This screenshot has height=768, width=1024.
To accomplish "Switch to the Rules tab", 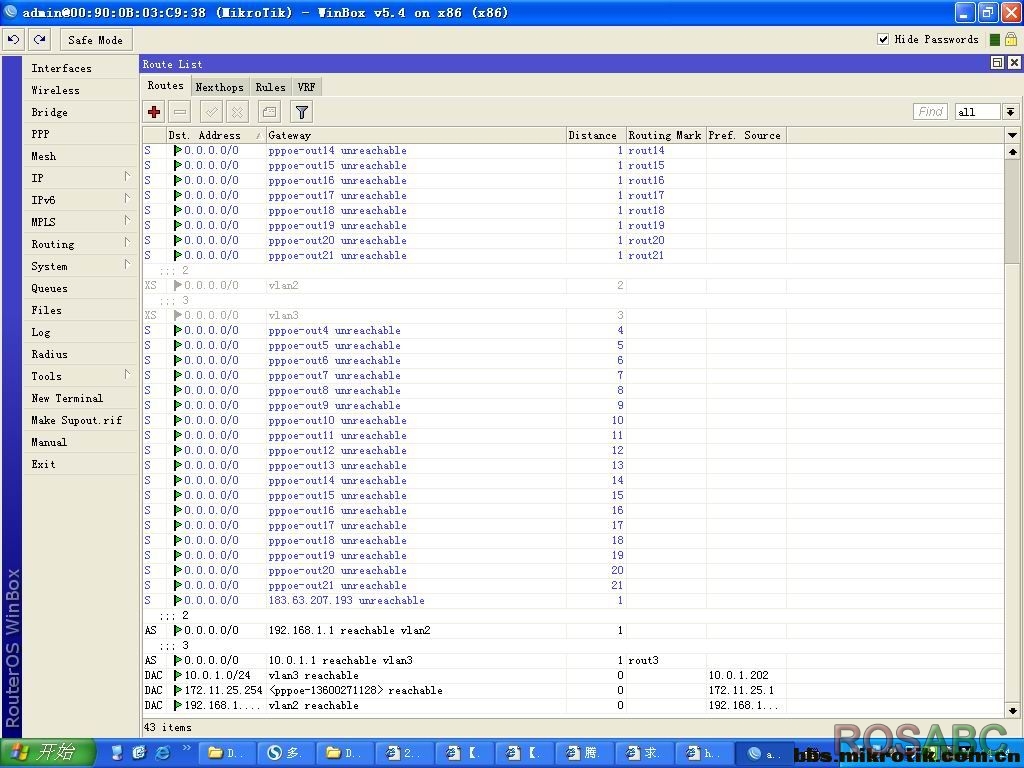I will coord(270,87).
